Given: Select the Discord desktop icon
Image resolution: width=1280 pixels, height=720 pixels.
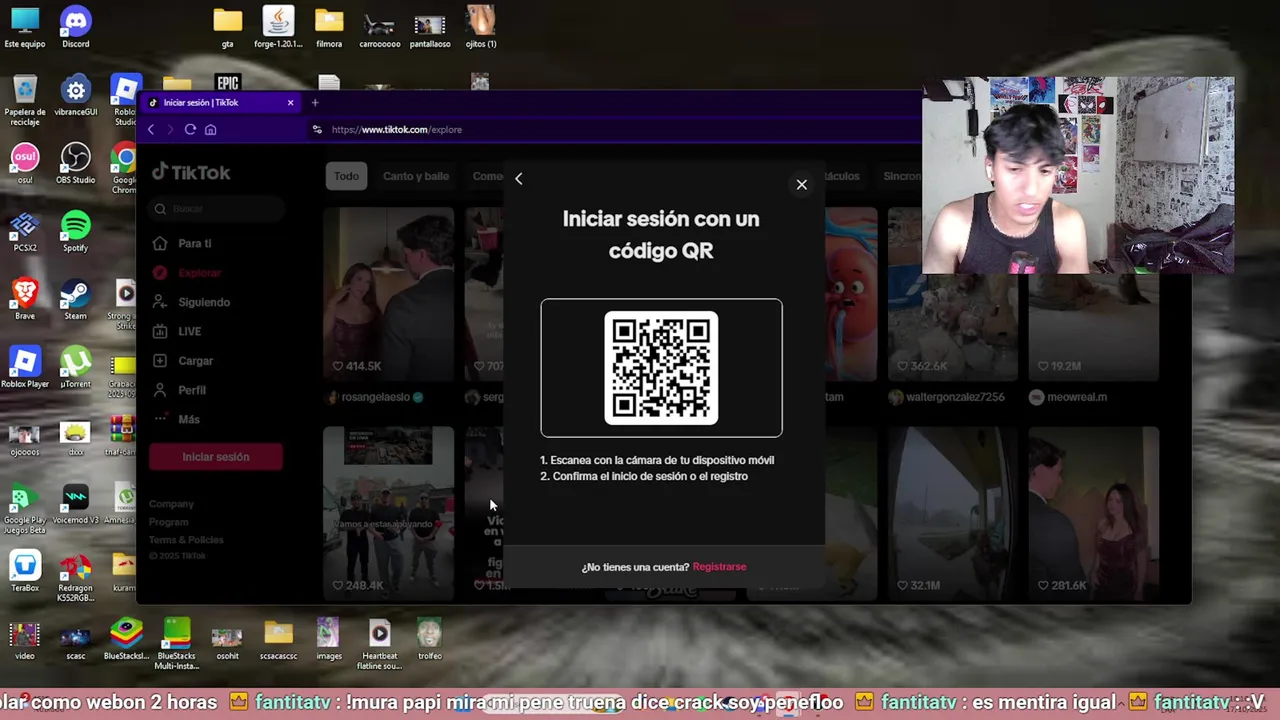Looking at the screenshot, I should pos(76,27).
